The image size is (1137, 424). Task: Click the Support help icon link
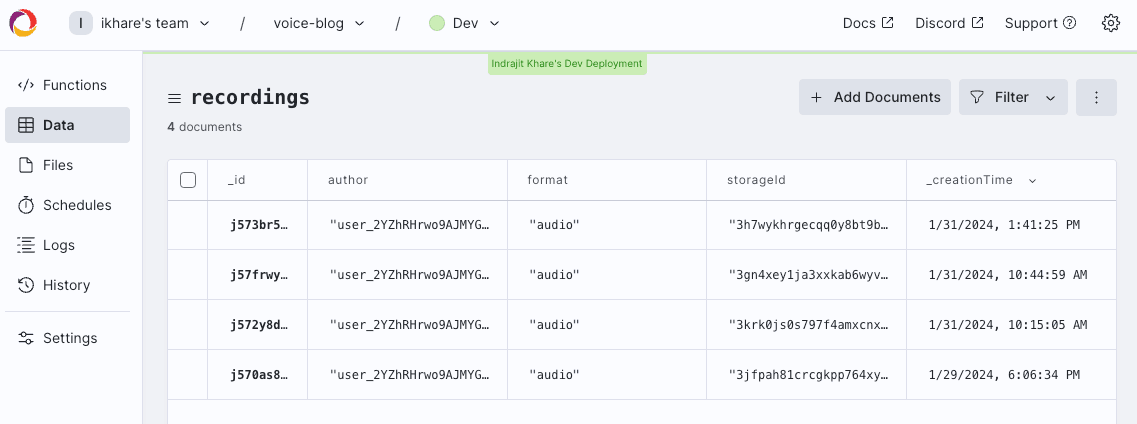[1040, 23]
